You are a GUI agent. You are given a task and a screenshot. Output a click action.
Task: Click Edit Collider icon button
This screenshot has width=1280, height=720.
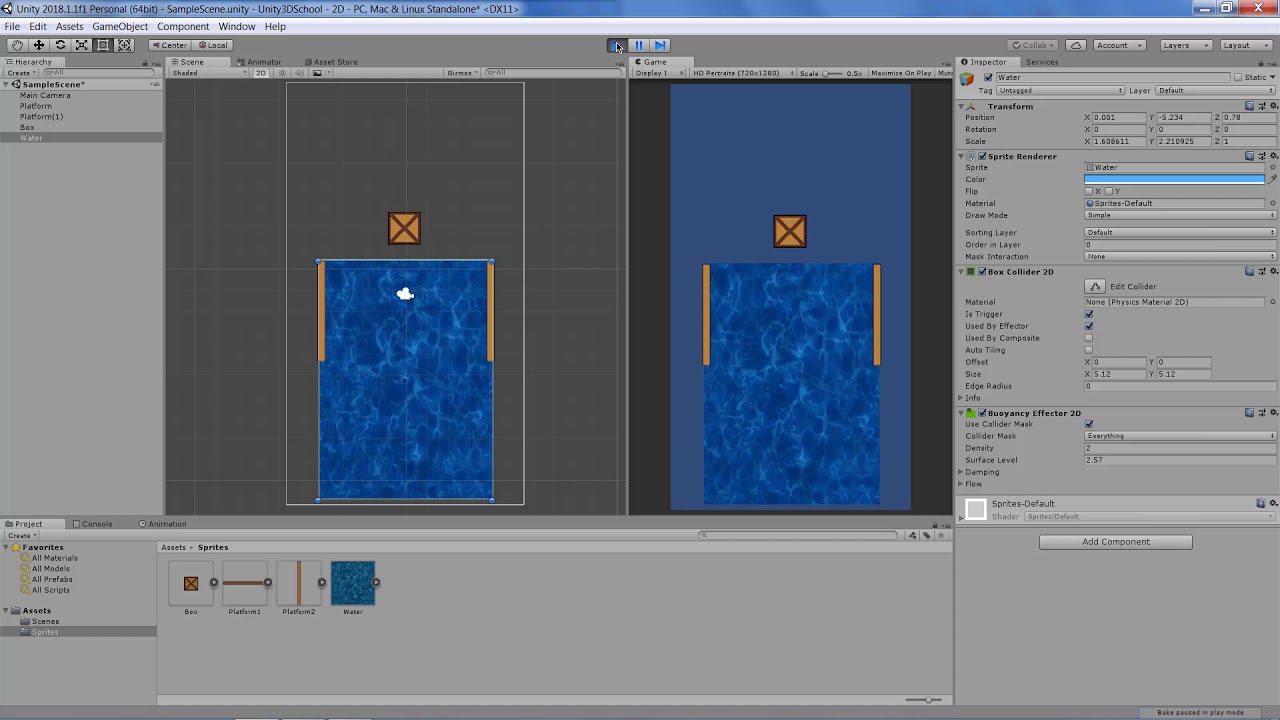pos(1095,287)
